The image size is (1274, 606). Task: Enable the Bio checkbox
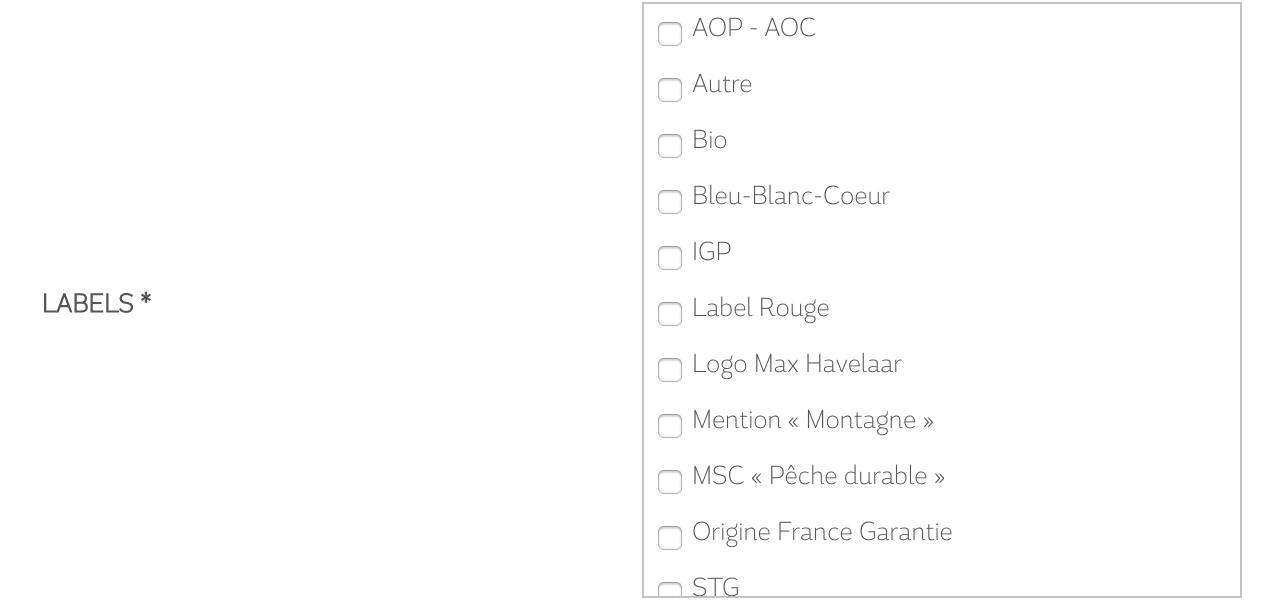click(x=669, y=146)
